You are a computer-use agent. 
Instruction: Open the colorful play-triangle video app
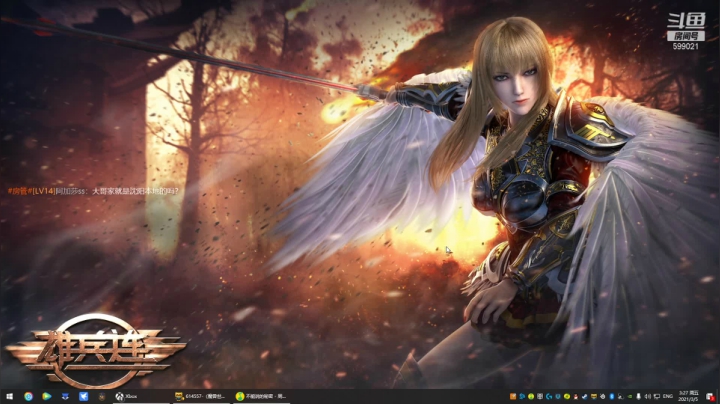coord(46,396)
